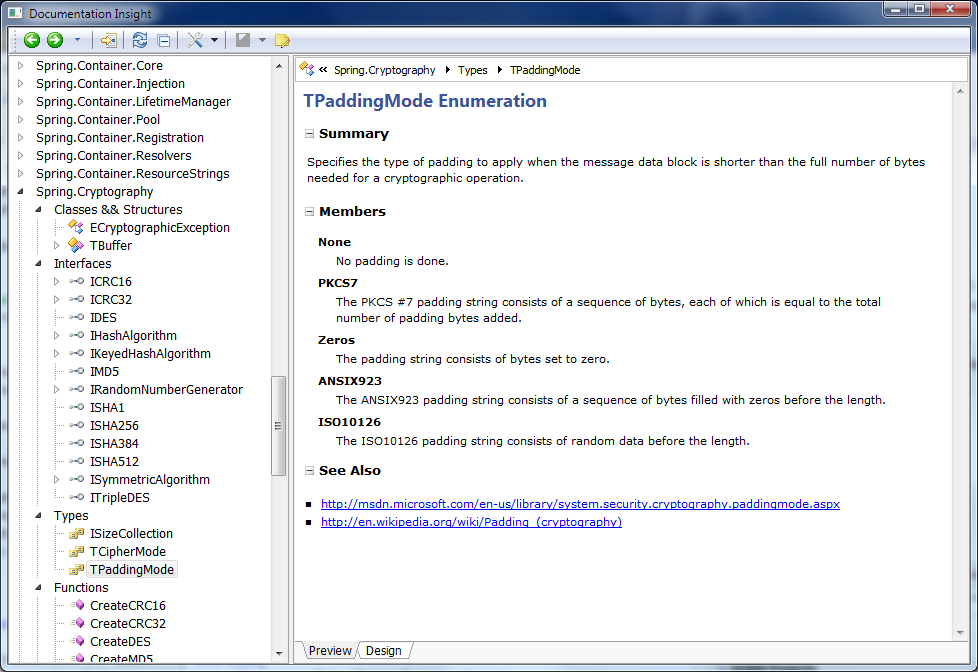Collapse the See Also section
This screenshot has width=978, height=672.
(309, 470)
